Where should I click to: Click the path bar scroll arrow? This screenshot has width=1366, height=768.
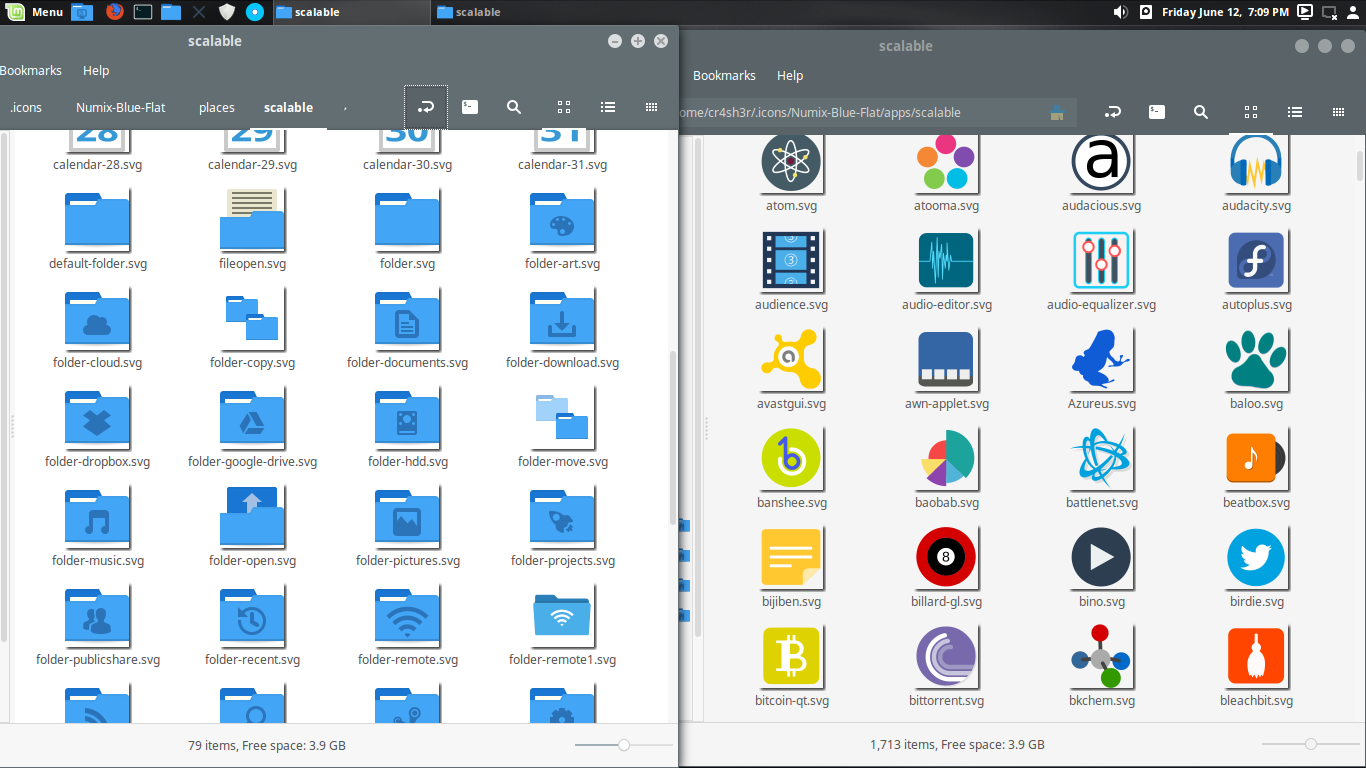(x=345, y=107)
